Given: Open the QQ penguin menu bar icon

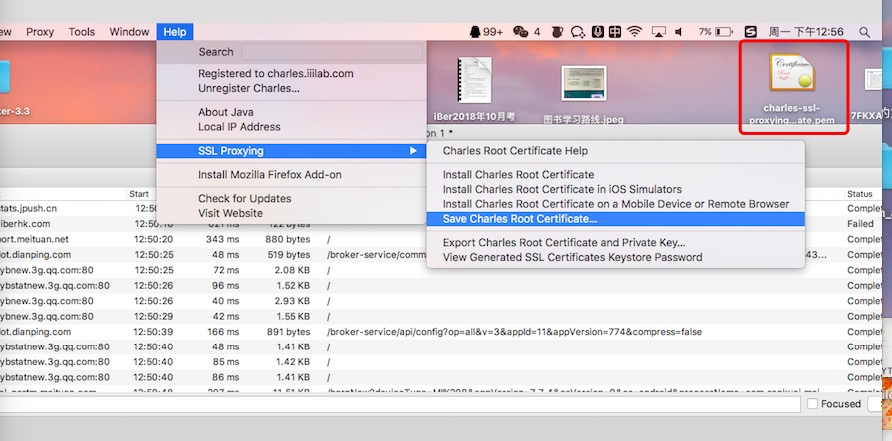Looking at the screenshot, I should pos(475,32).
